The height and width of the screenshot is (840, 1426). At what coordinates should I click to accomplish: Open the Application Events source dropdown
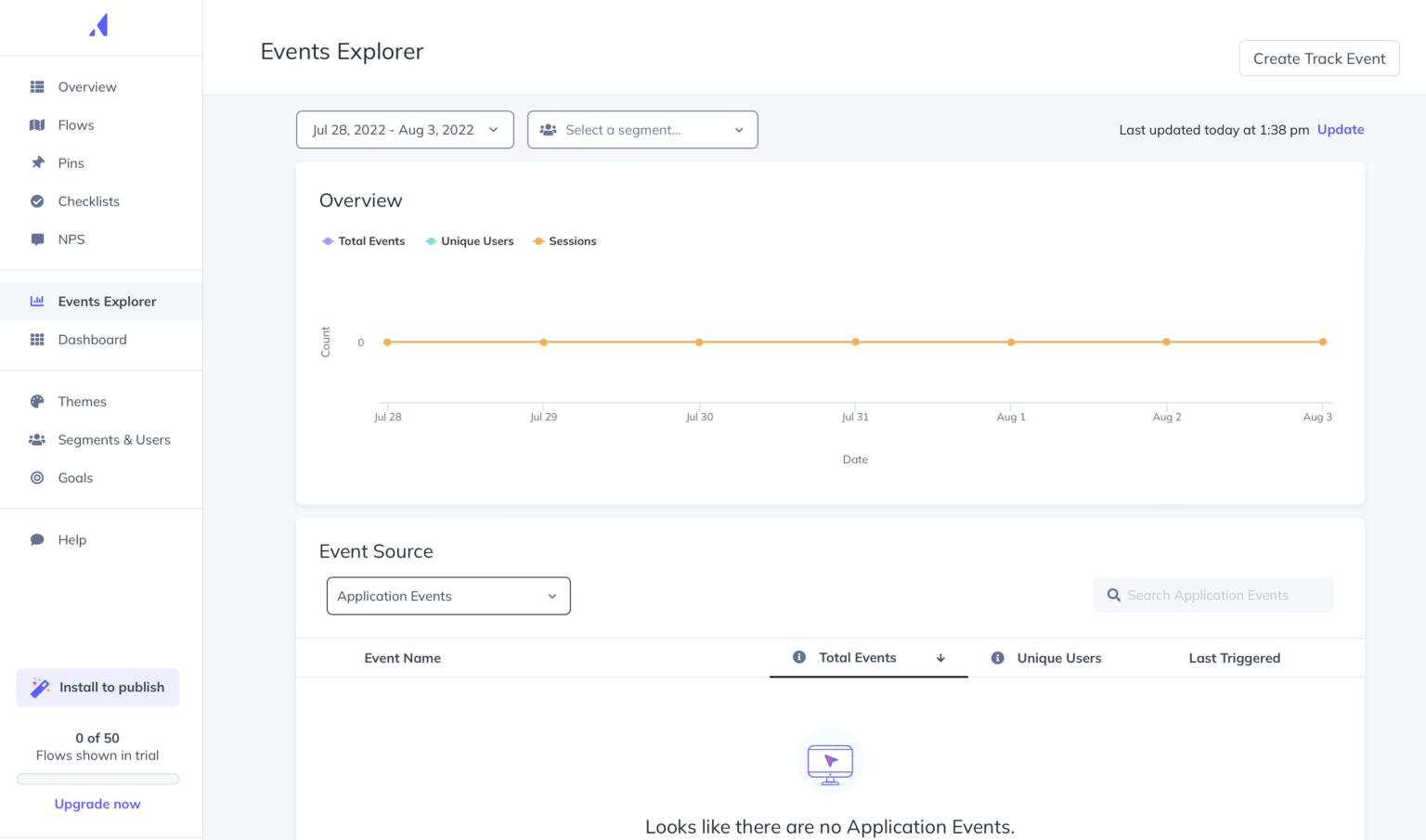click(x=447, y=596)
